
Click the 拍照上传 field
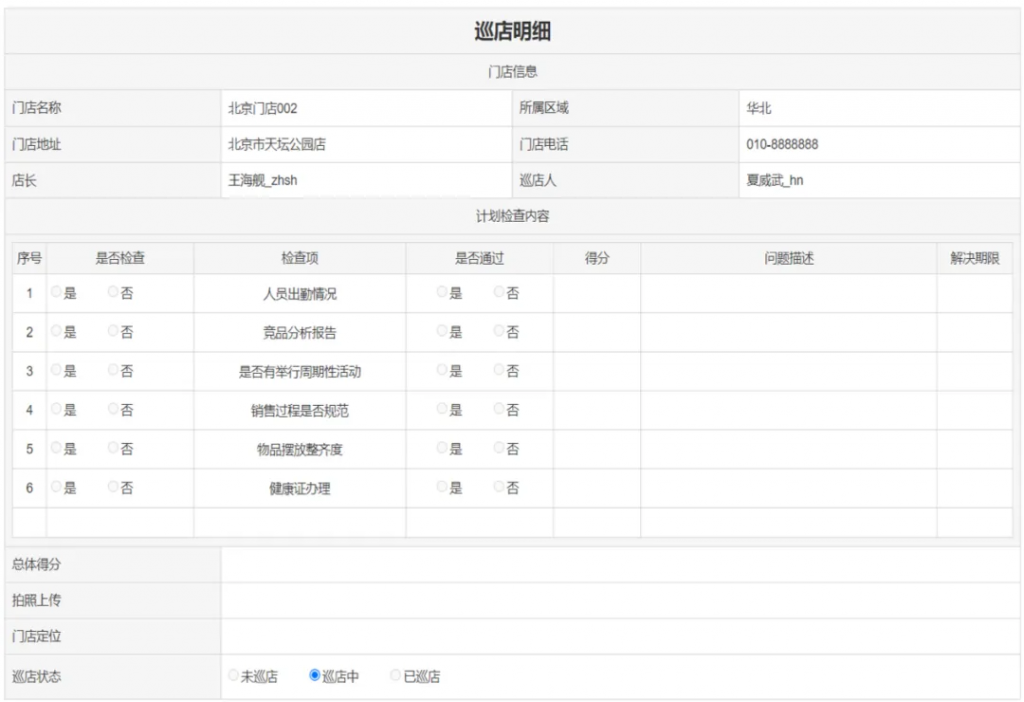click(620, 601)
